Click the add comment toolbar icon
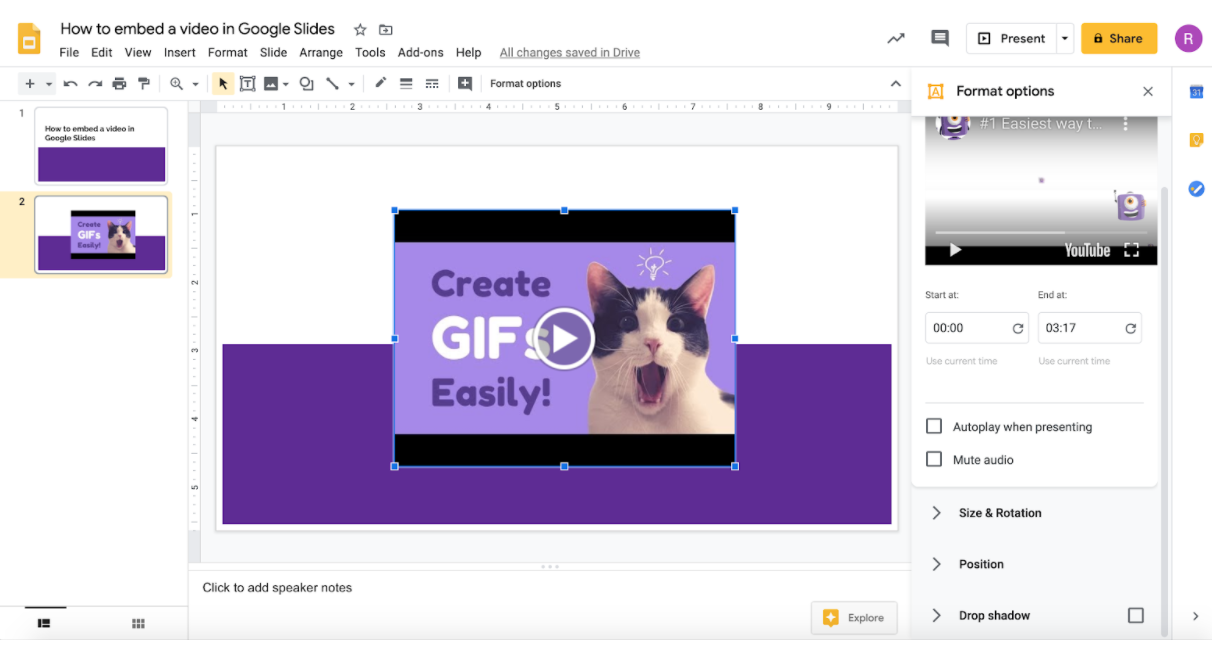Viewport: 1220px width, 652px height. 465,84
